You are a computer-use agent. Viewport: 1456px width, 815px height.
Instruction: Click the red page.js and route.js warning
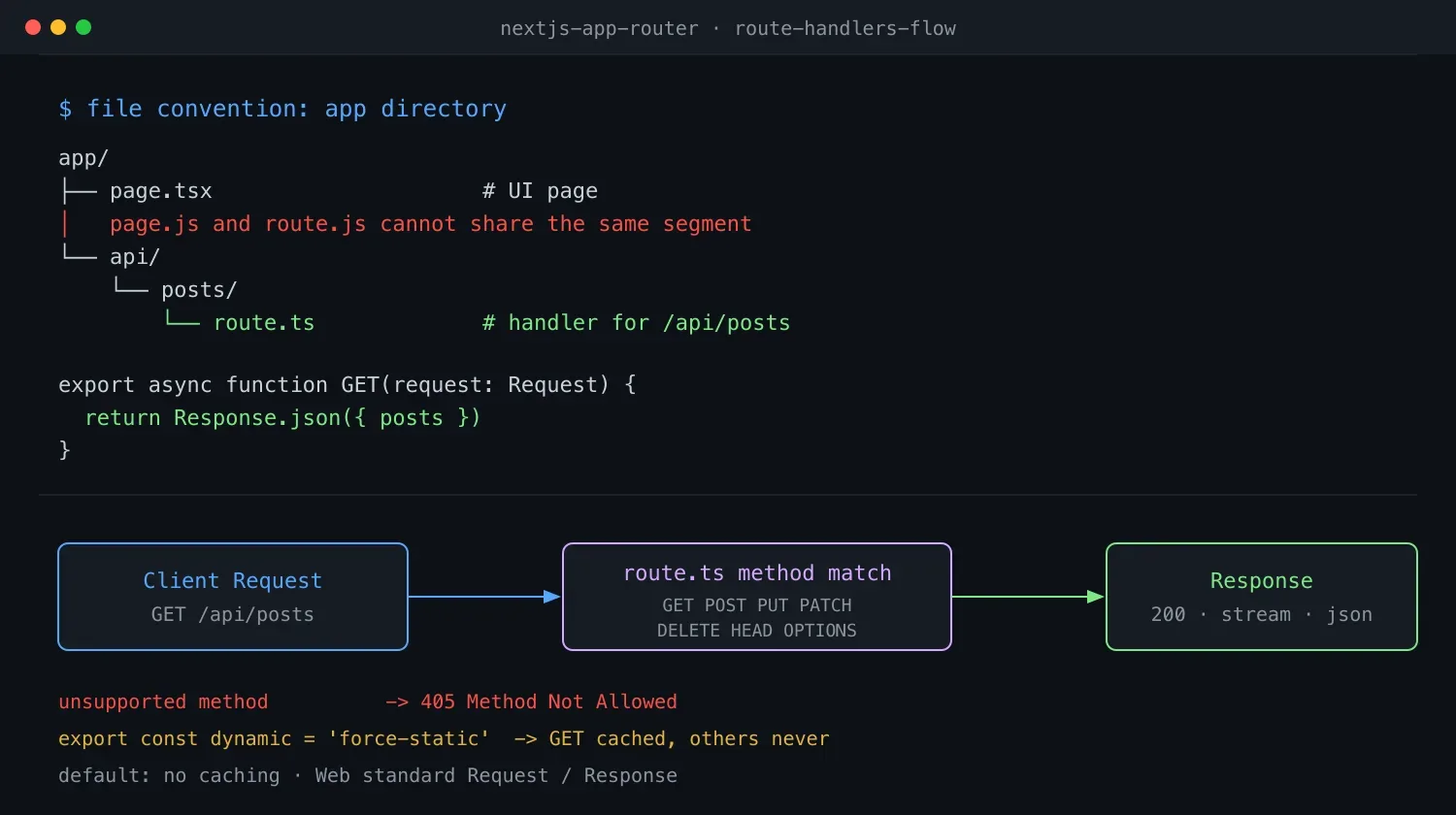(430, 224)
